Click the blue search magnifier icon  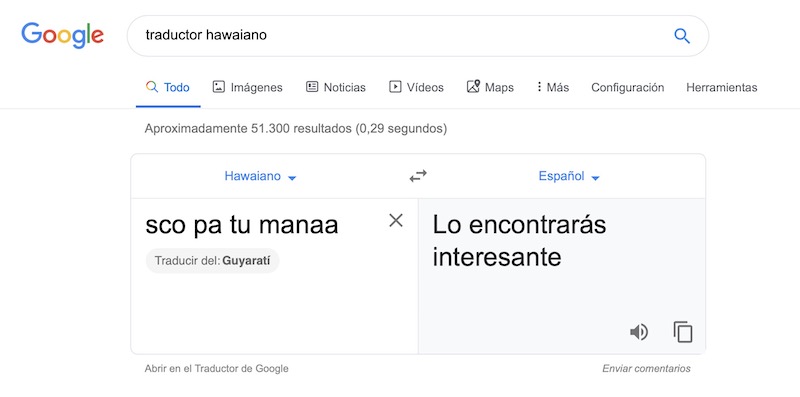(x=682, y=36)
